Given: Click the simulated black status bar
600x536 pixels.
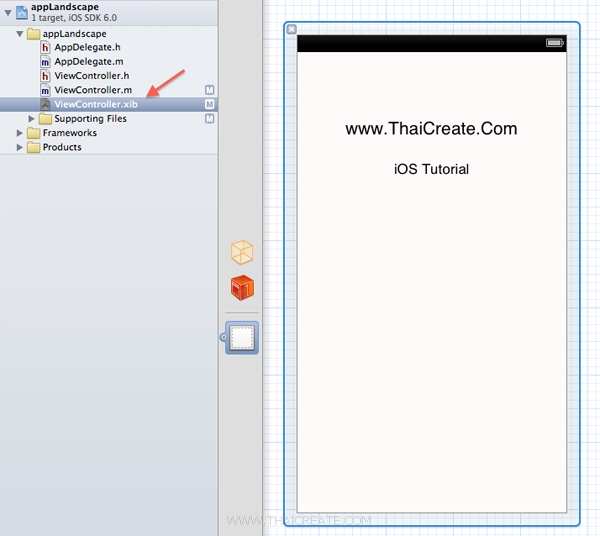Looking at the screenshot, I should 432,43.
